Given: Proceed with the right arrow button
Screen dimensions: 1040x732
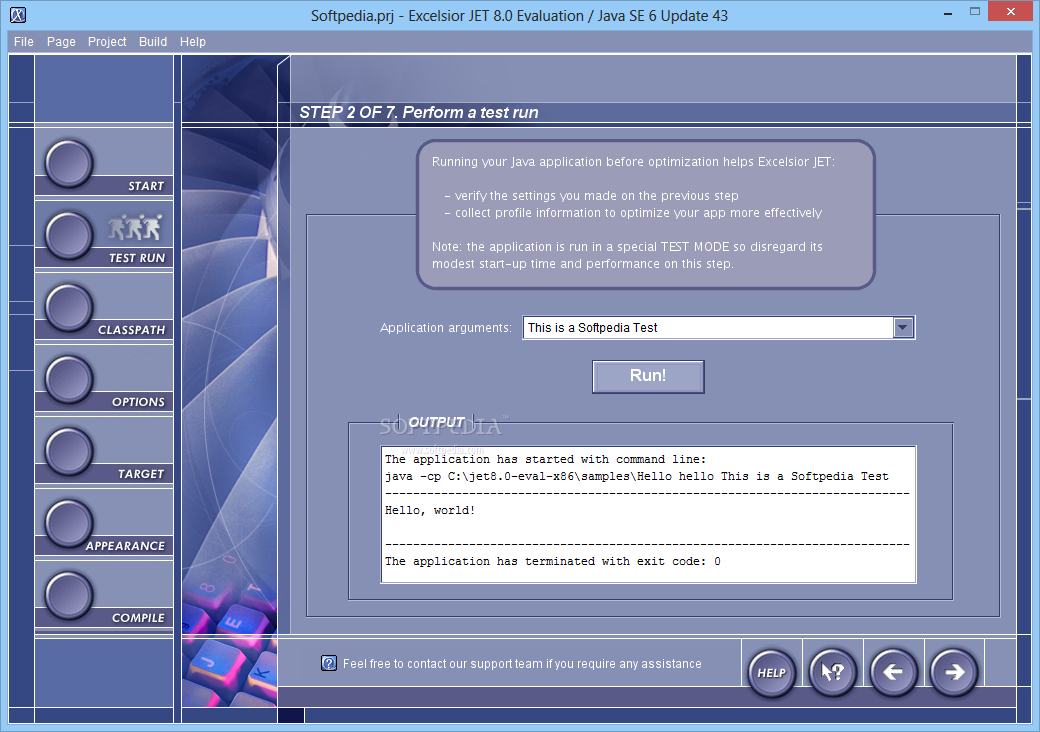Looking at the screenshot, I should click(954, 672).
